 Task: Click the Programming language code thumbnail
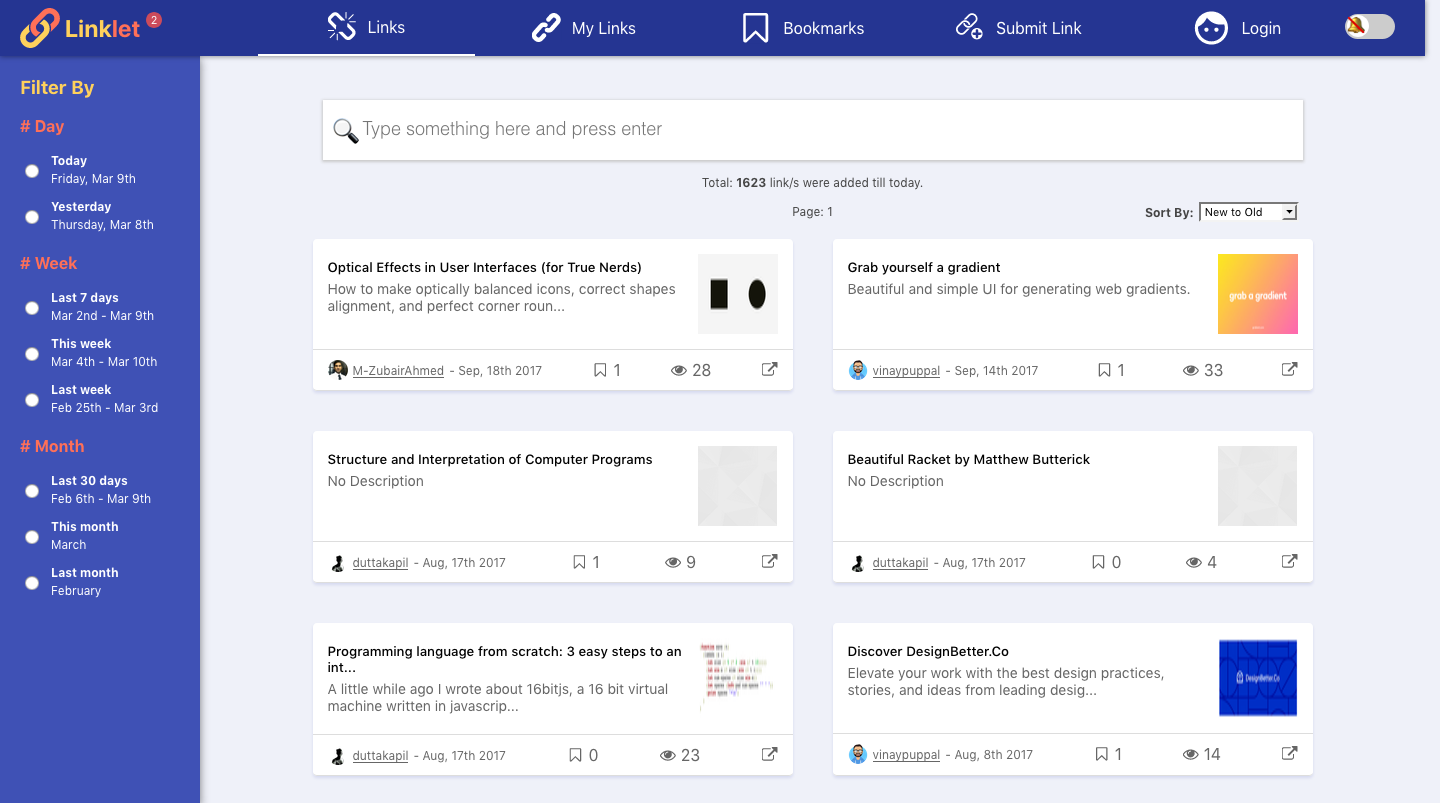point(738,678)
